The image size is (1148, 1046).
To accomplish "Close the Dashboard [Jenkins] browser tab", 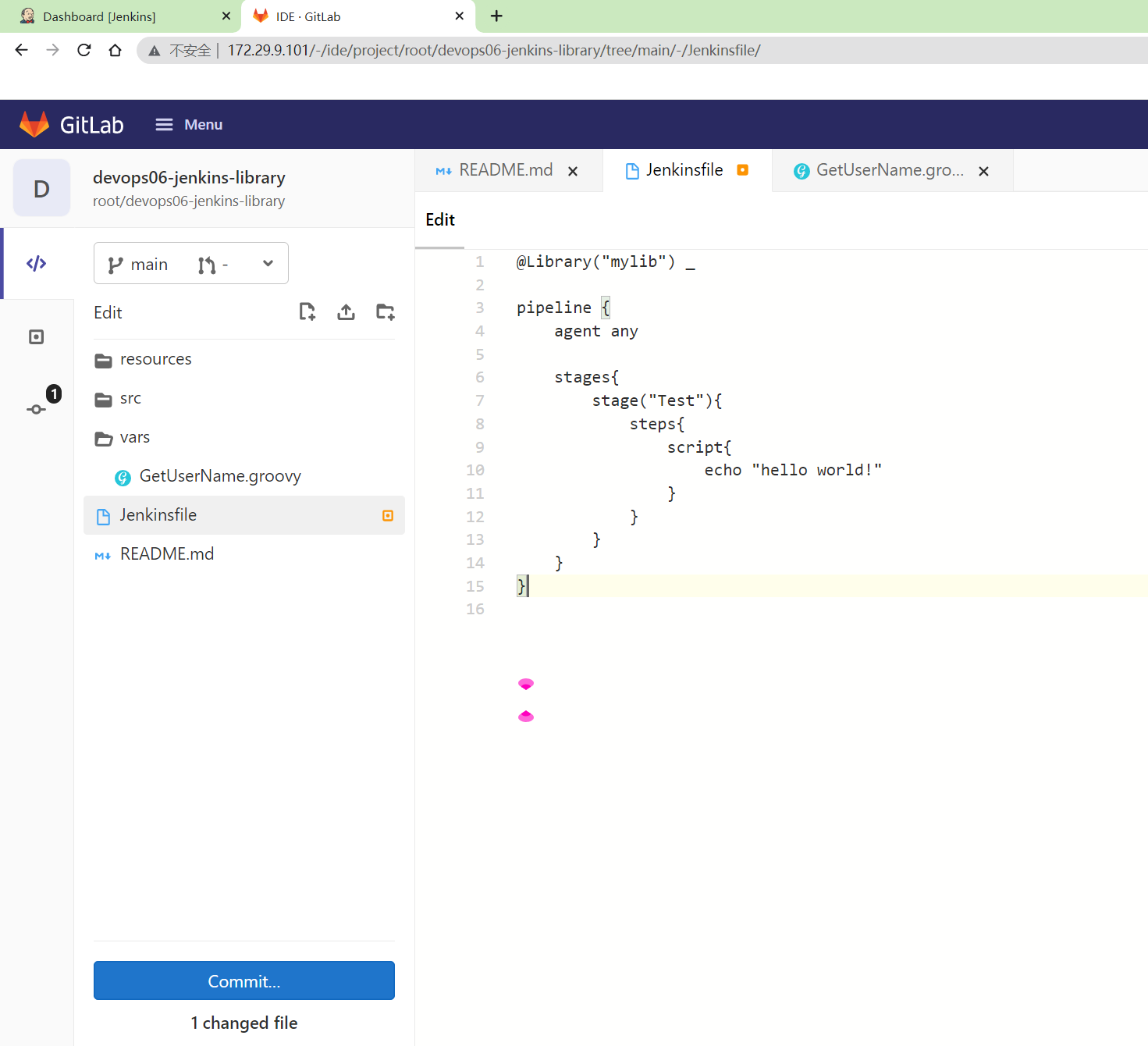I will pyautogui.click(x=226, y=16).
